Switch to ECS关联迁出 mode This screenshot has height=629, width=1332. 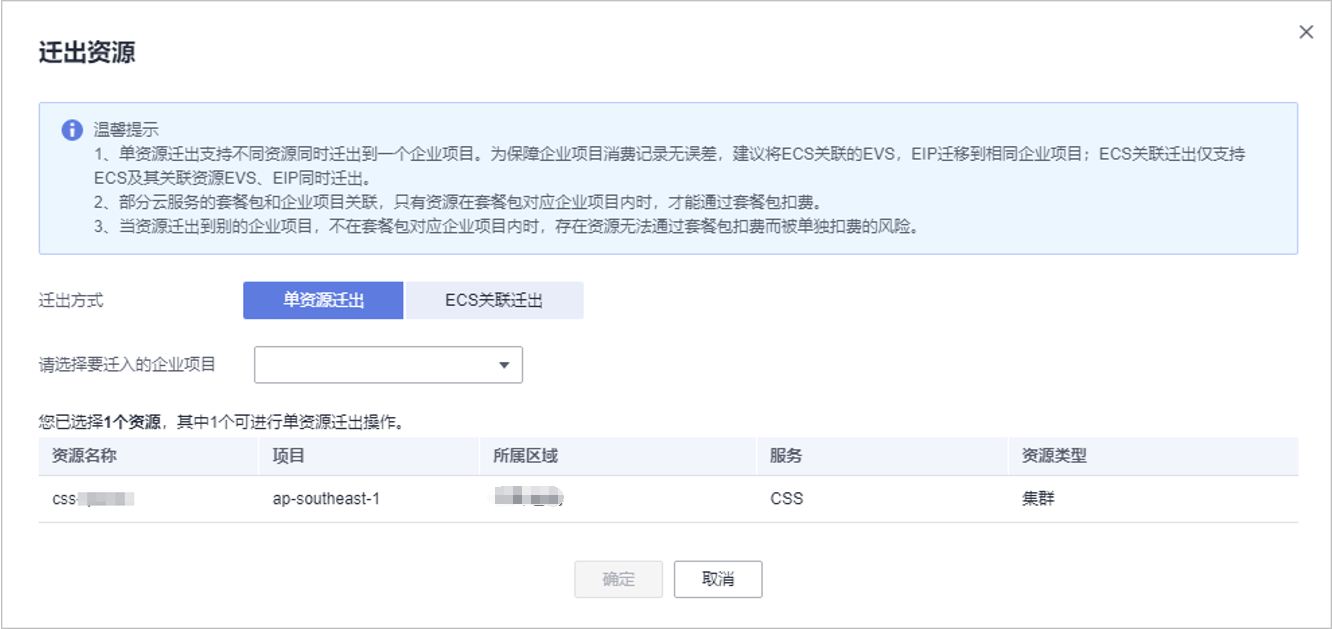coord(494,300)
